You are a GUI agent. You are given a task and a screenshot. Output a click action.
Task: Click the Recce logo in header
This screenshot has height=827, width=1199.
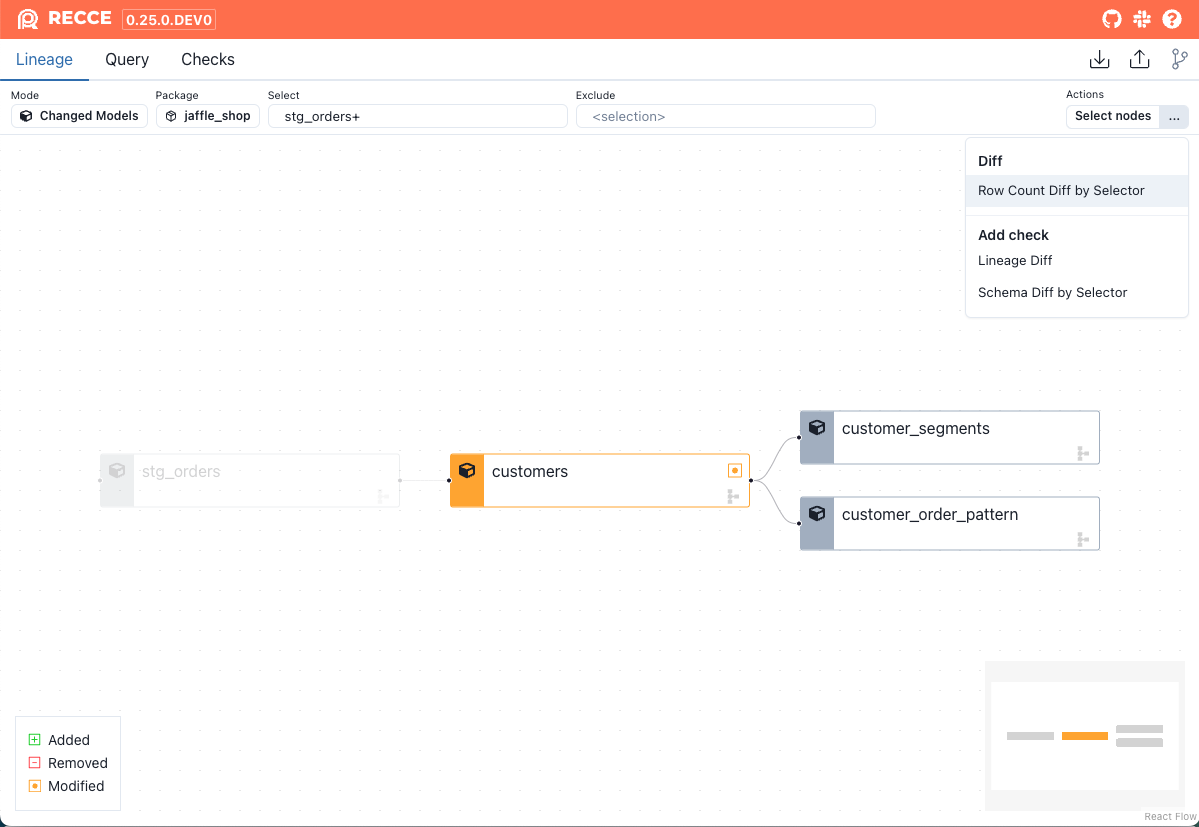28,19
